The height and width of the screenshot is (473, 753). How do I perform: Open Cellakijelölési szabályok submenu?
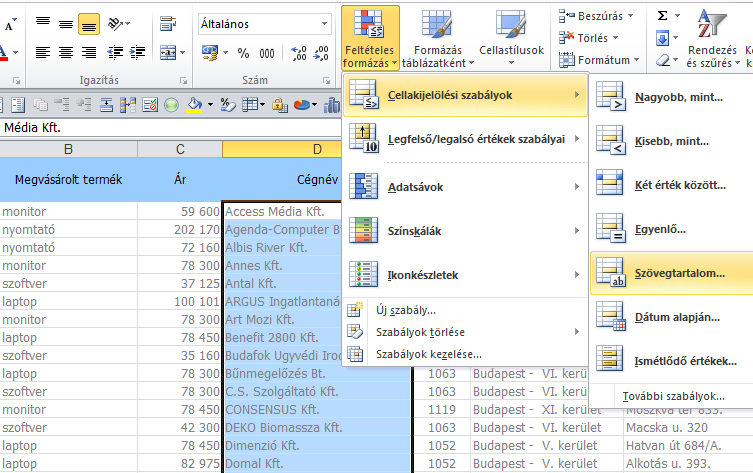465,95
